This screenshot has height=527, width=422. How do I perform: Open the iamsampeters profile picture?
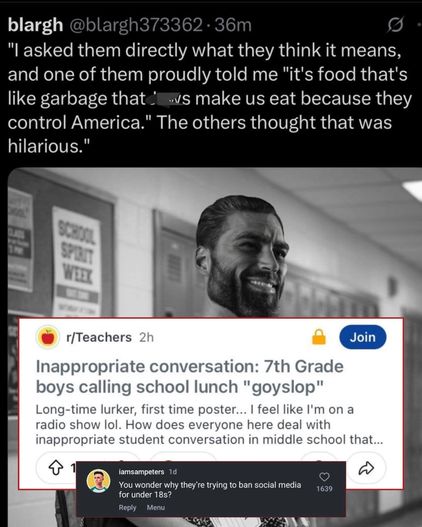pyautogui.click(x=98, y=481)
